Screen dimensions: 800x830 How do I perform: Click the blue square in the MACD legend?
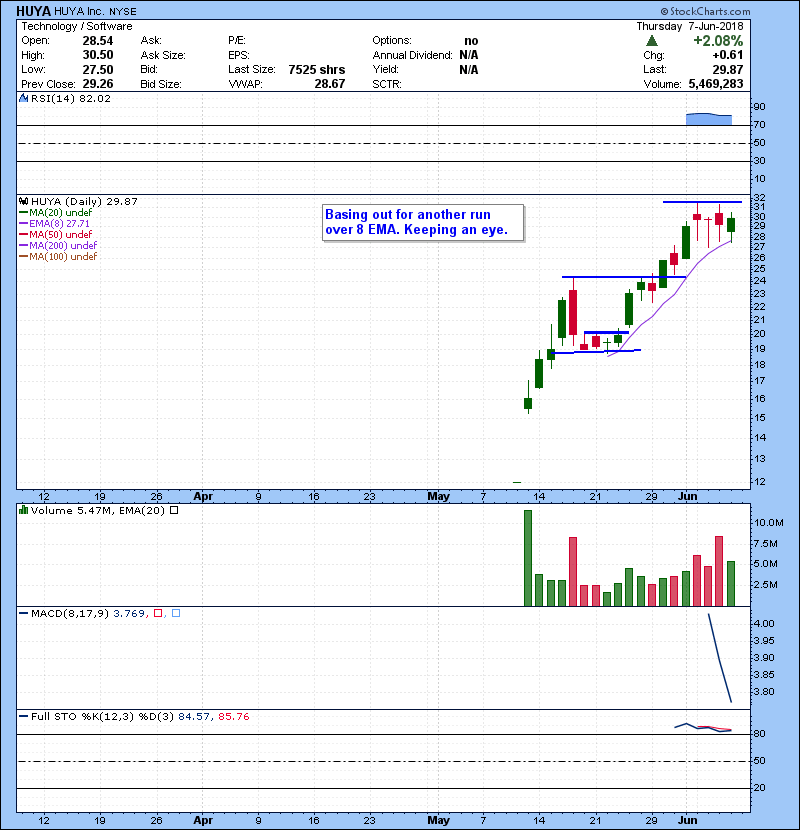(176, 614)
